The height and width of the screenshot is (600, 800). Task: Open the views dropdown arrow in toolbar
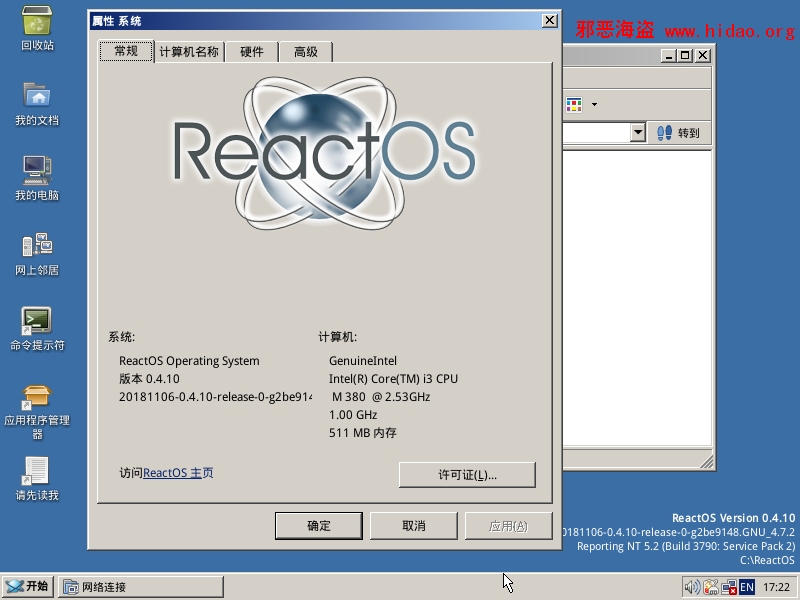[x=594, y=104]
